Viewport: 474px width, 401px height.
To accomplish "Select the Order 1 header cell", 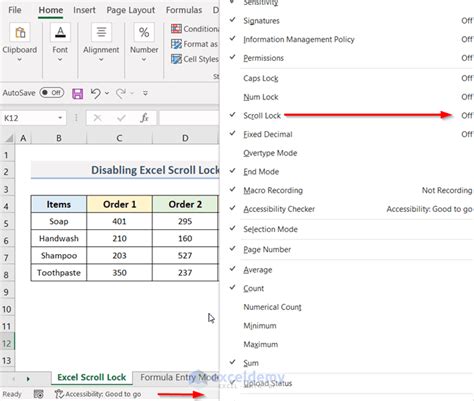I will 119,204.
